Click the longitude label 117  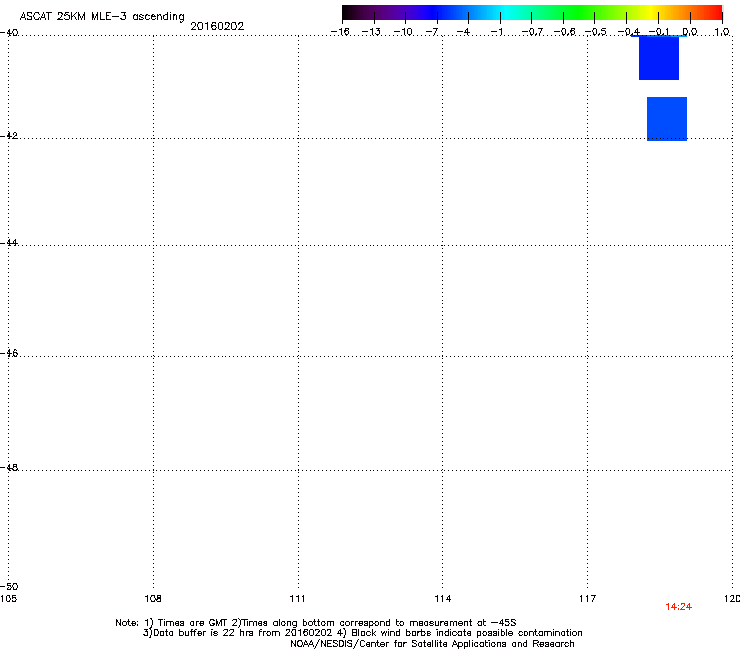pyautogui.click(x=588, y=599)
